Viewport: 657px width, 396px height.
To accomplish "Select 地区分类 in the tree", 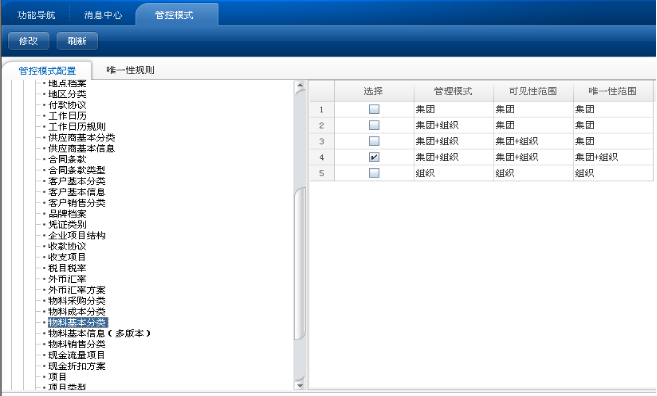I will [67, 94].
